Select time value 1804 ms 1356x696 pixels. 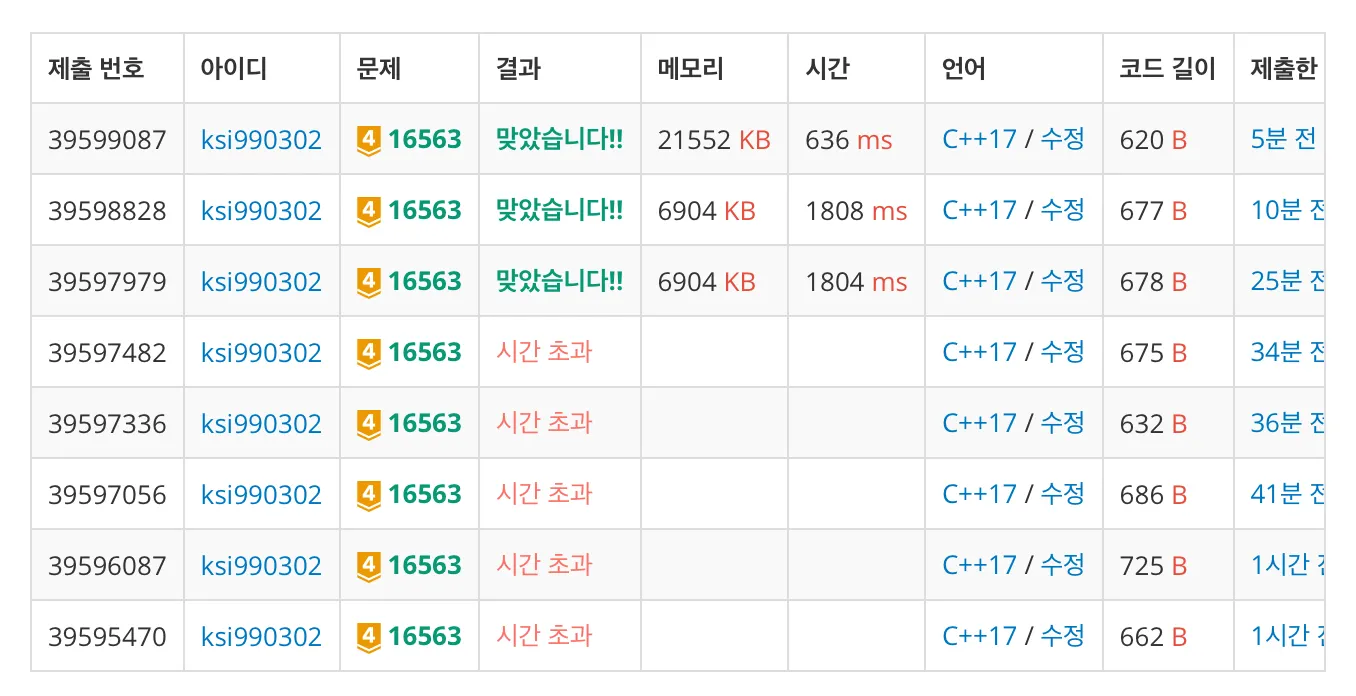coord(856,282)
